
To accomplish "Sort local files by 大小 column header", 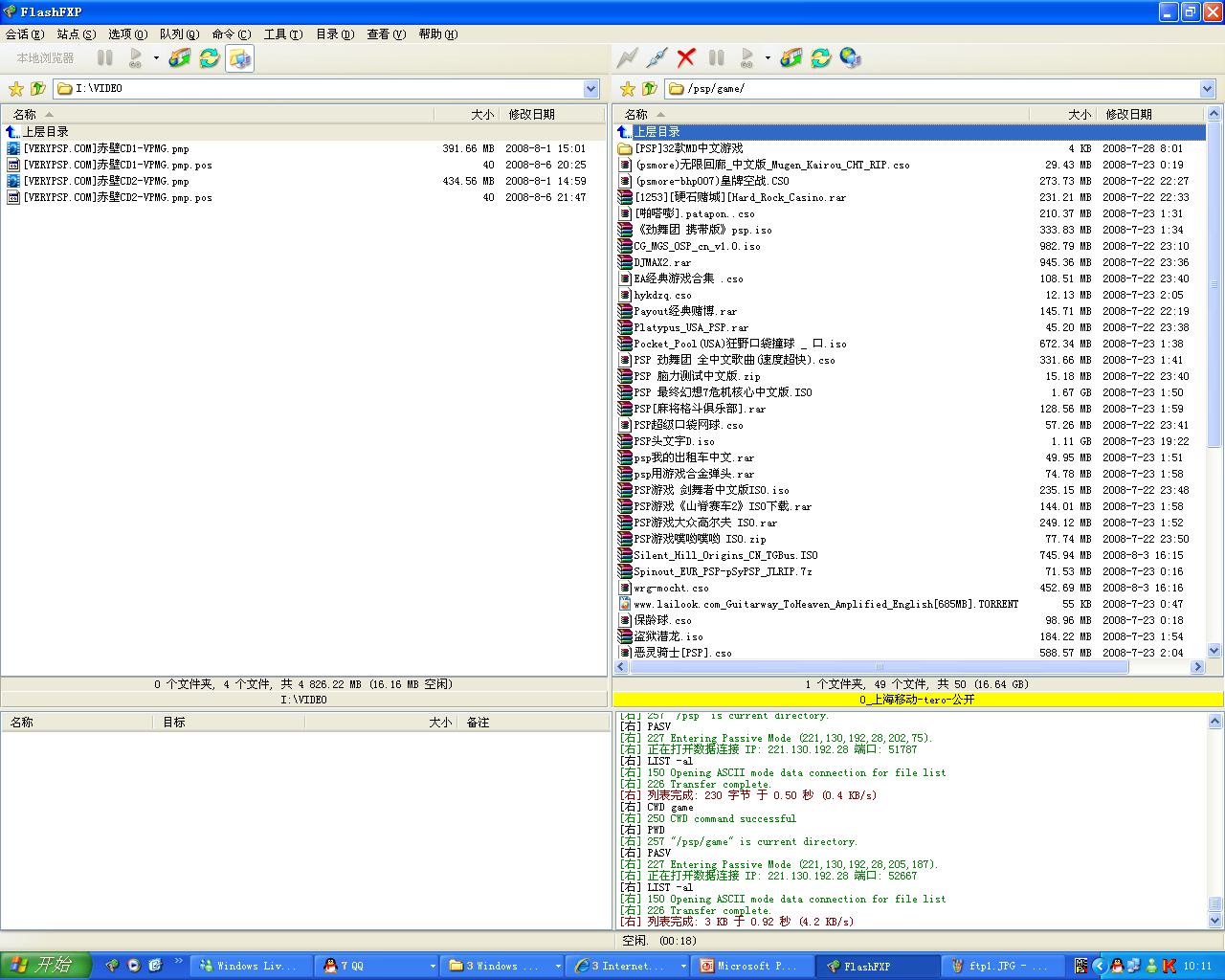I will pos(466,114).
